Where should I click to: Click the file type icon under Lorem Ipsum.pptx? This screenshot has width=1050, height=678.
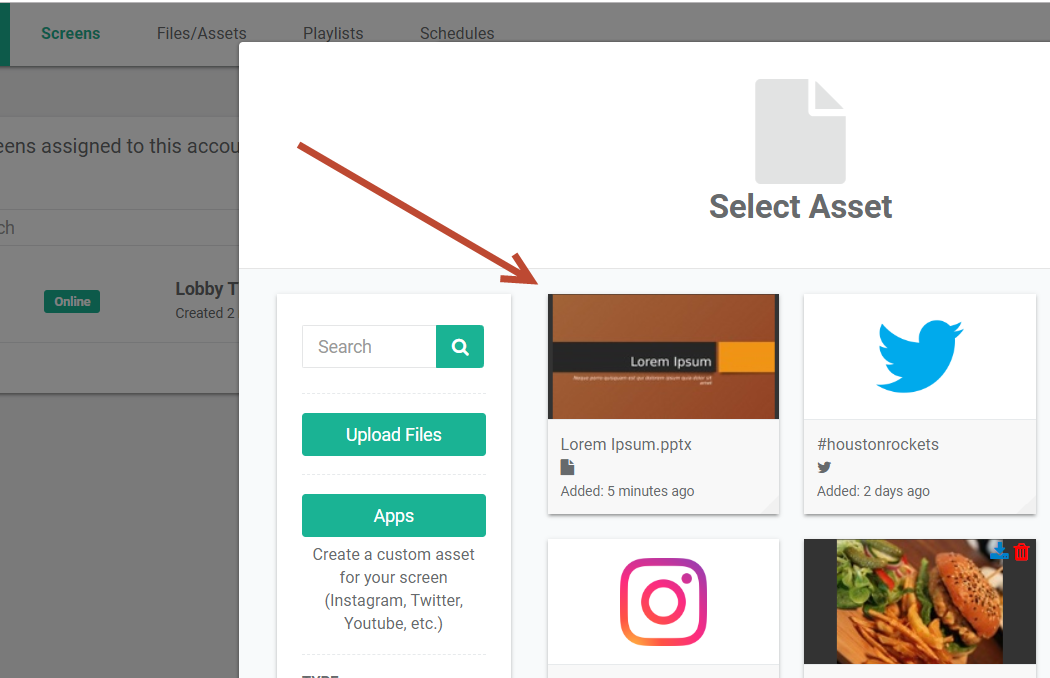[x=567, y=468]
